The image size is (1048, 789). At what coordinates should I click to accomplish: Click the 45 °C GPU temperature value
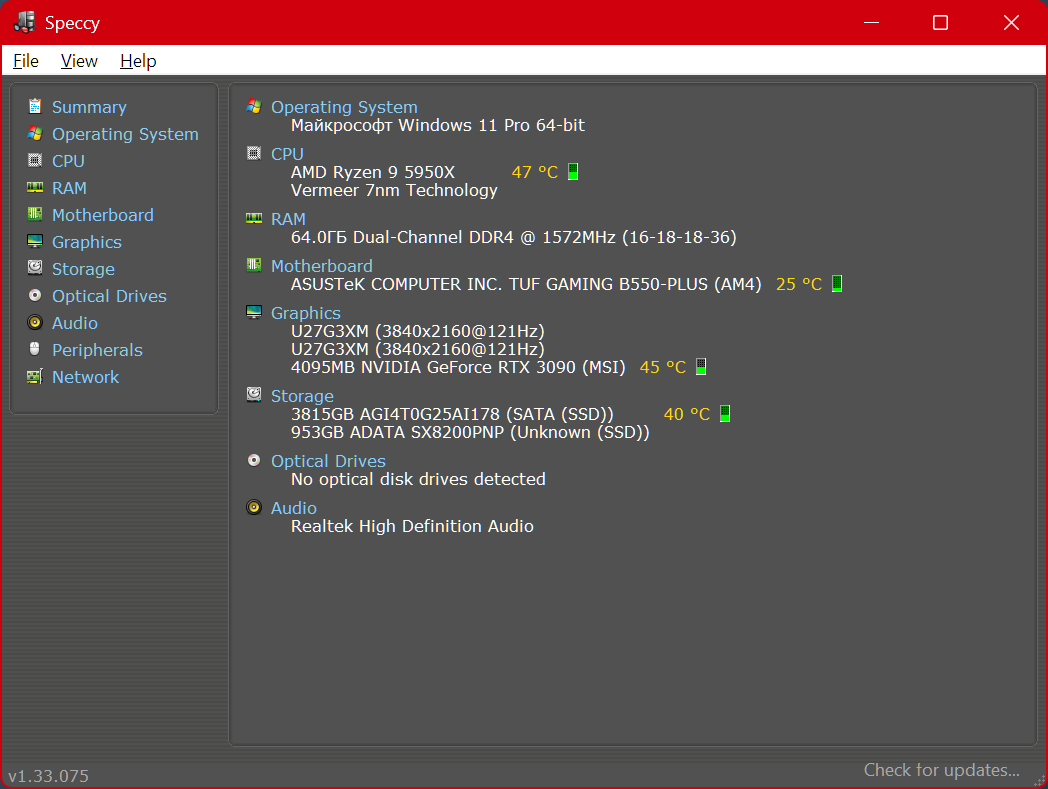click(663, 367)
